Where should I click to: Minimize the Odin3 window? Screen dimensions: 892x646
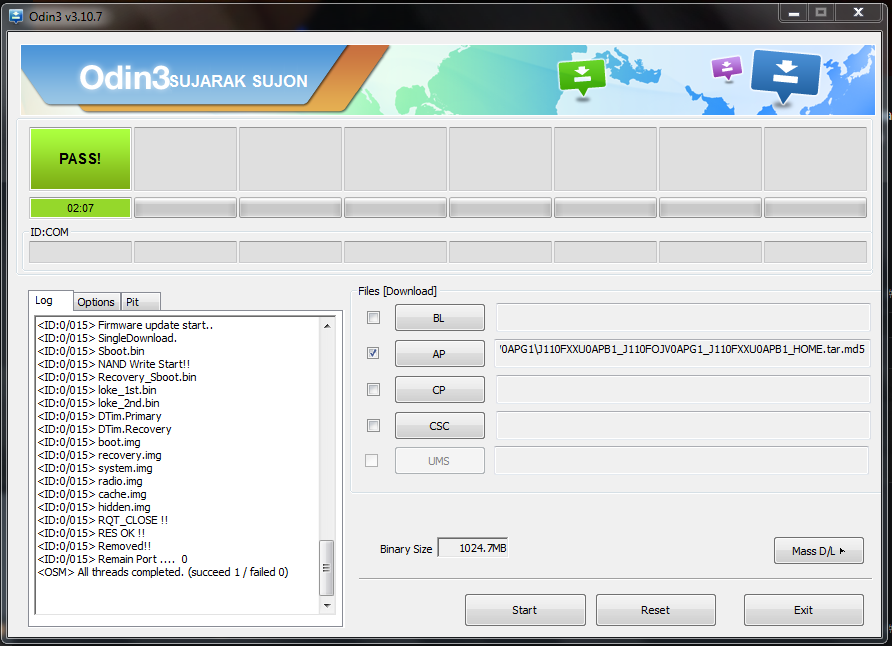point(796,12)
